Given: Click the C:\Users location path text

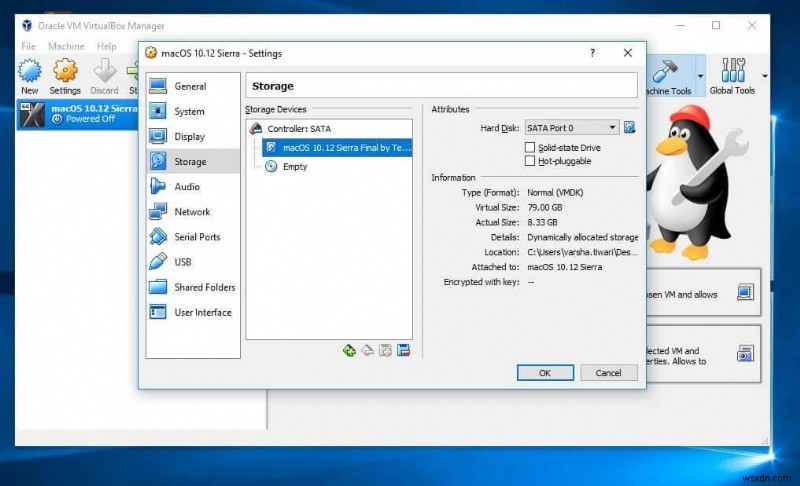Looking at the screenshot, I should pyautogui.click(x=582, y=252).
